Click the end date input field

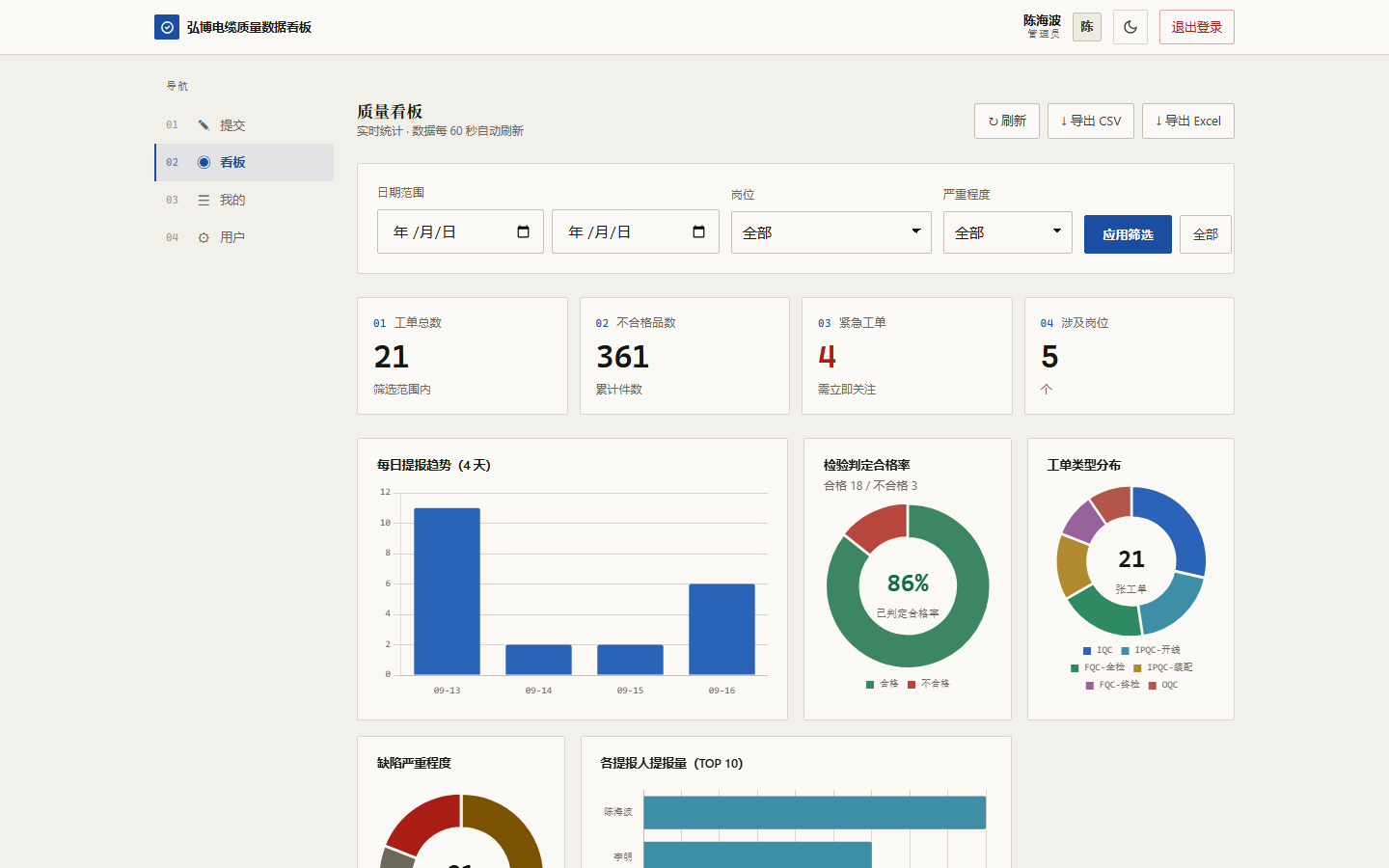click(636, 231)
